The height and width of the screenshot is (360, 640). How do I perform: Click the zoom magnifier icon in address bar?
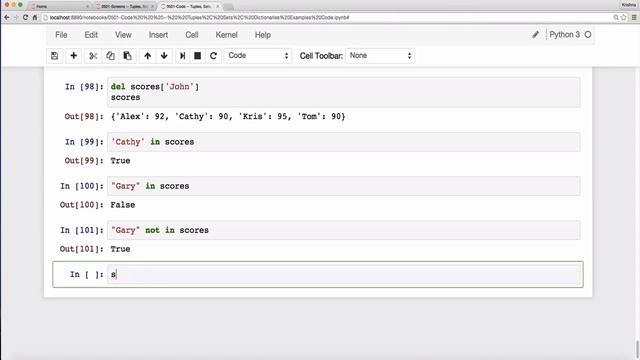click(x=616, y=17)
